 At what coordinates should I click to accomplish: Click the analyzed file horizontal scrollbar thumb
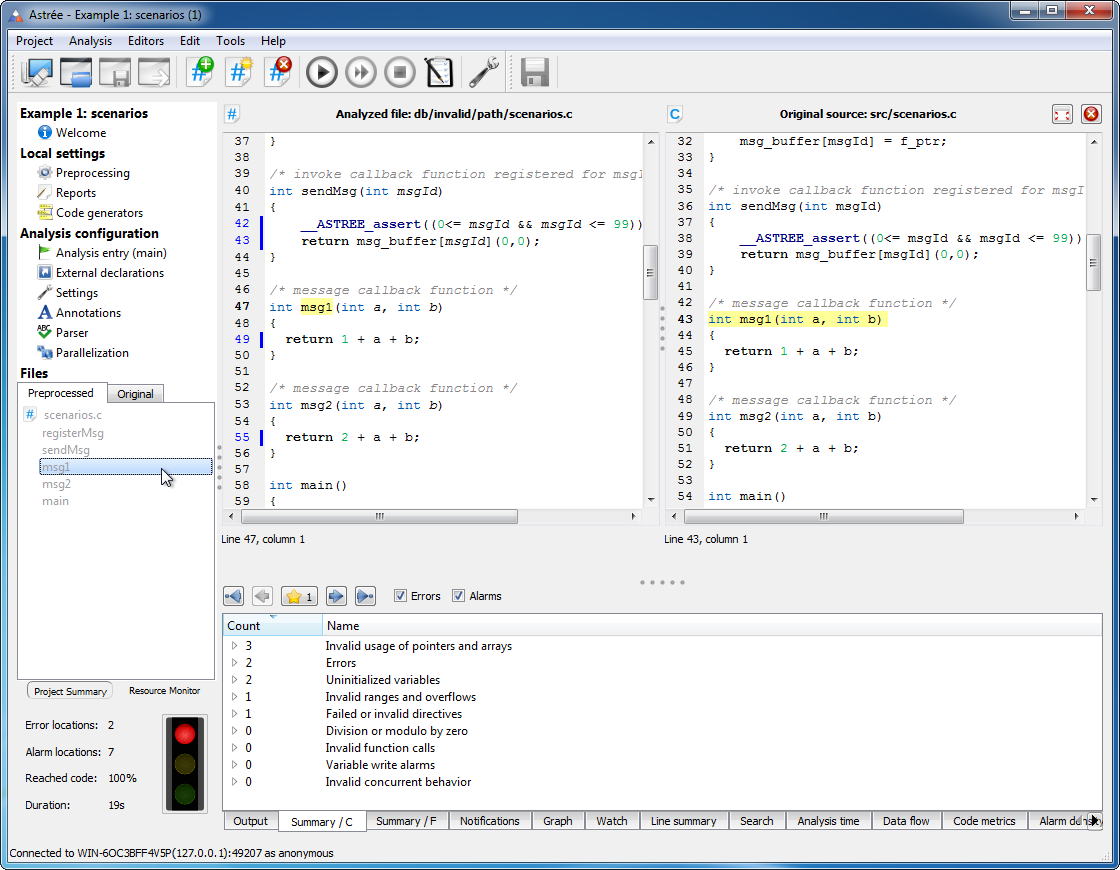pos(379,516)
